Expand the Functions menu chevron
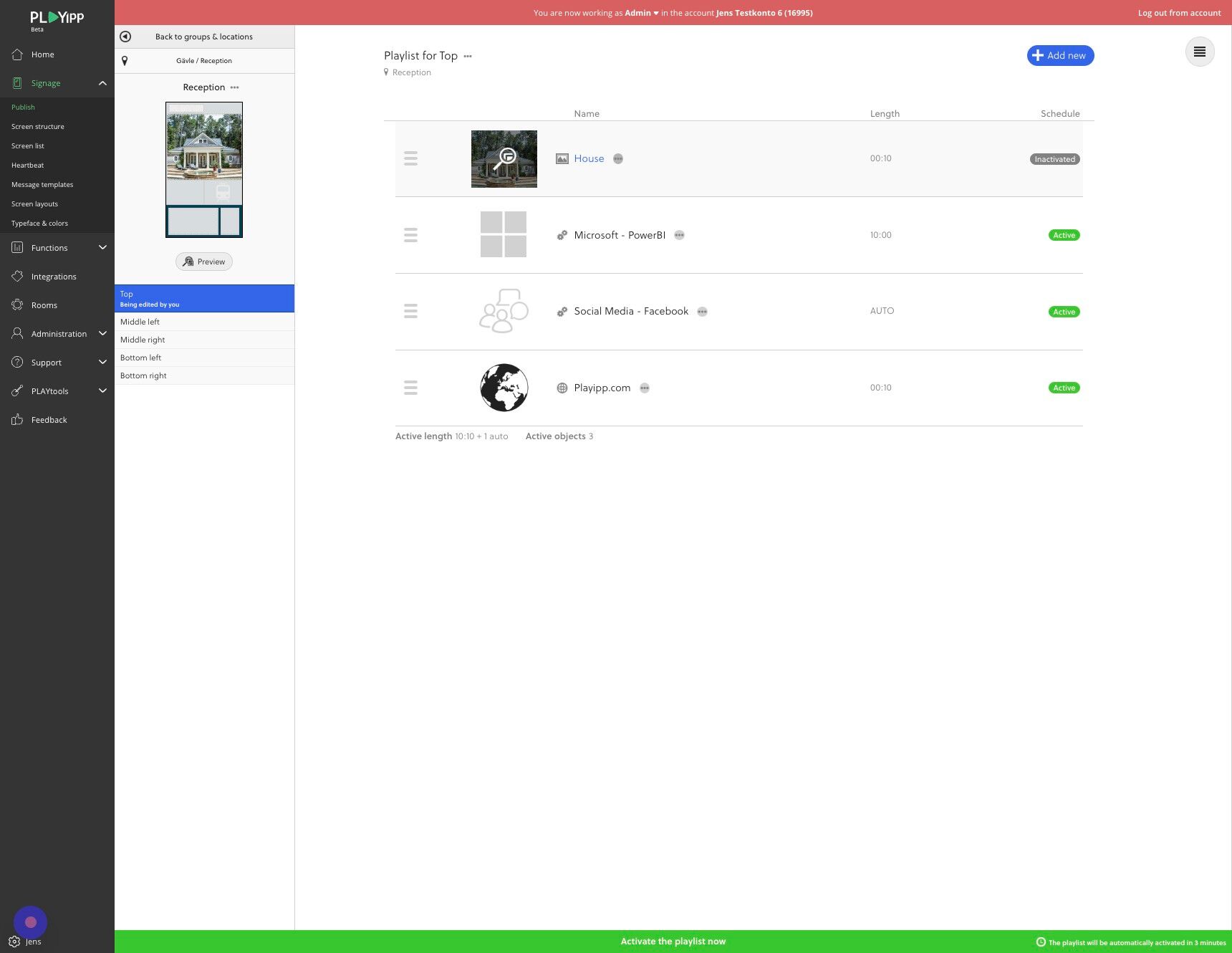This screenshot has height=953, width=1232. coord(102,248)
